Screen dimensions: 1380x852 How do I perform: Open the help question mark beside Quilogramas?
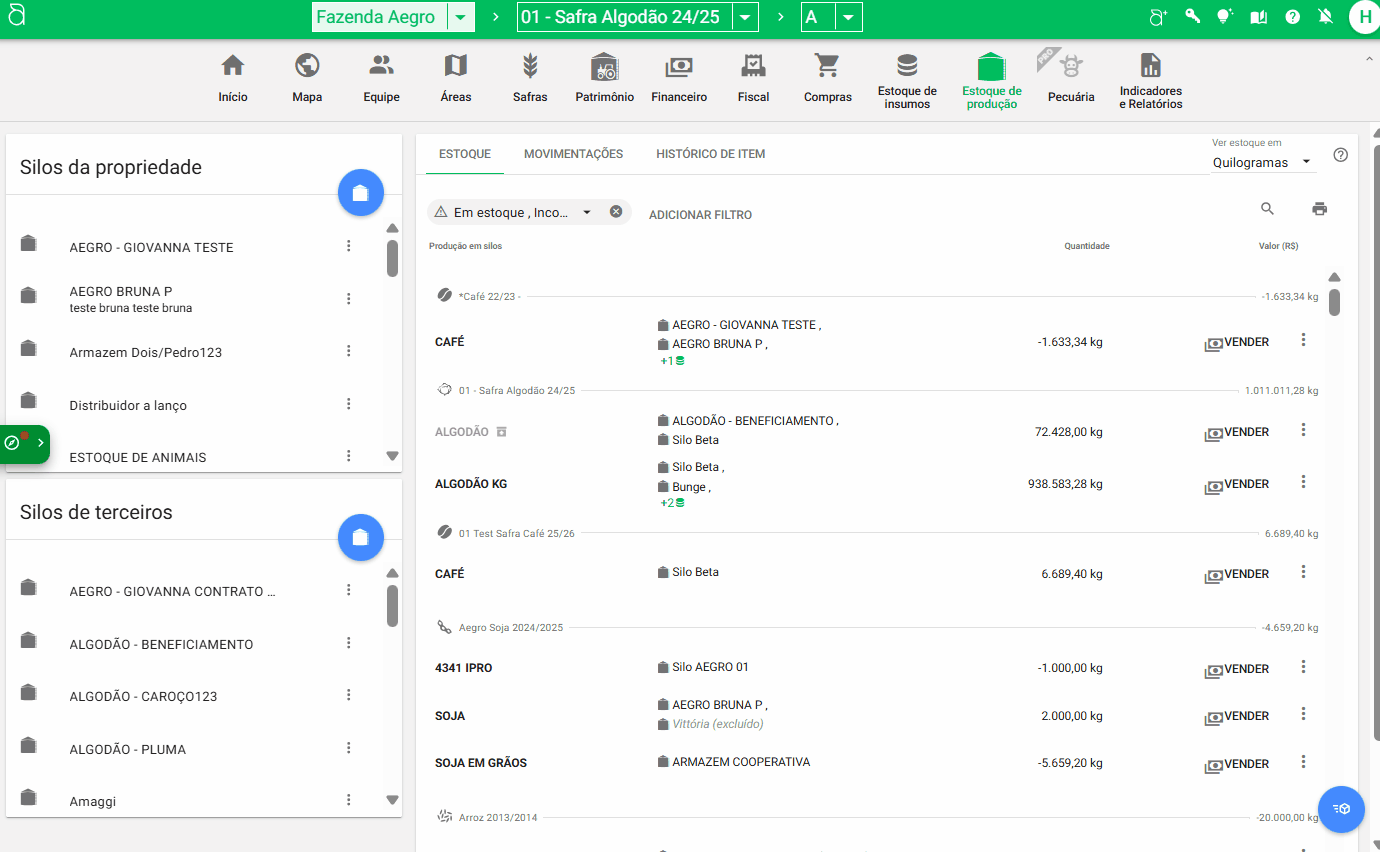click(x=1341, y=155)
